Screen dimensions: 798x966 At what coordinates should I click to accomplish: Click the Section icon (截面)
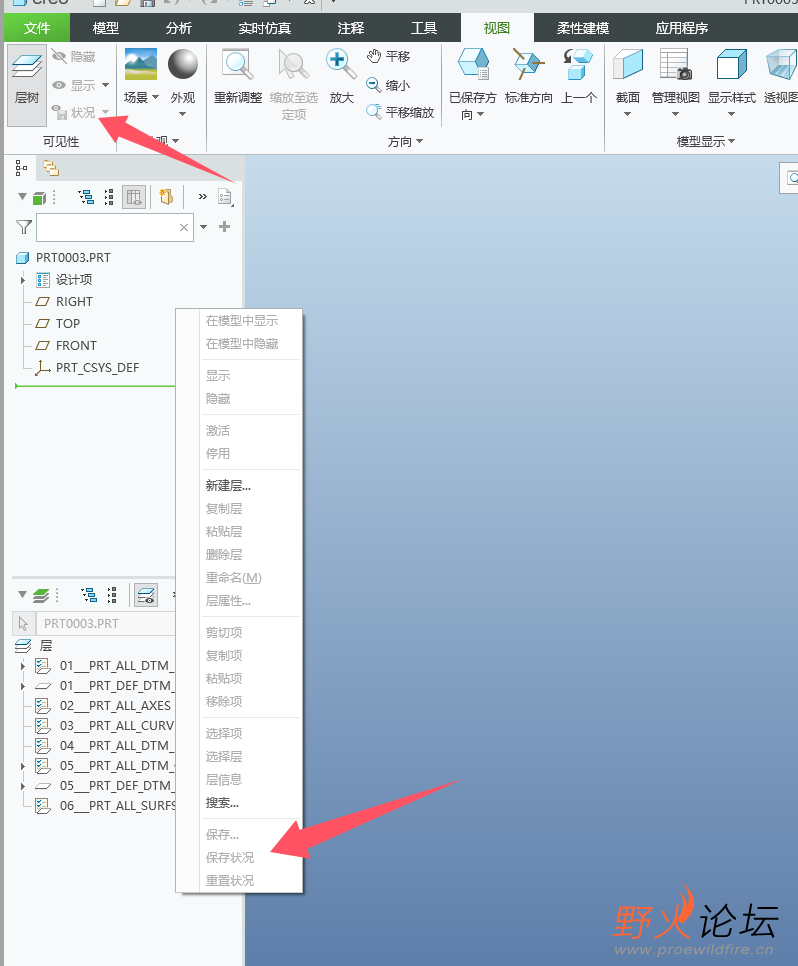[627, 65]
